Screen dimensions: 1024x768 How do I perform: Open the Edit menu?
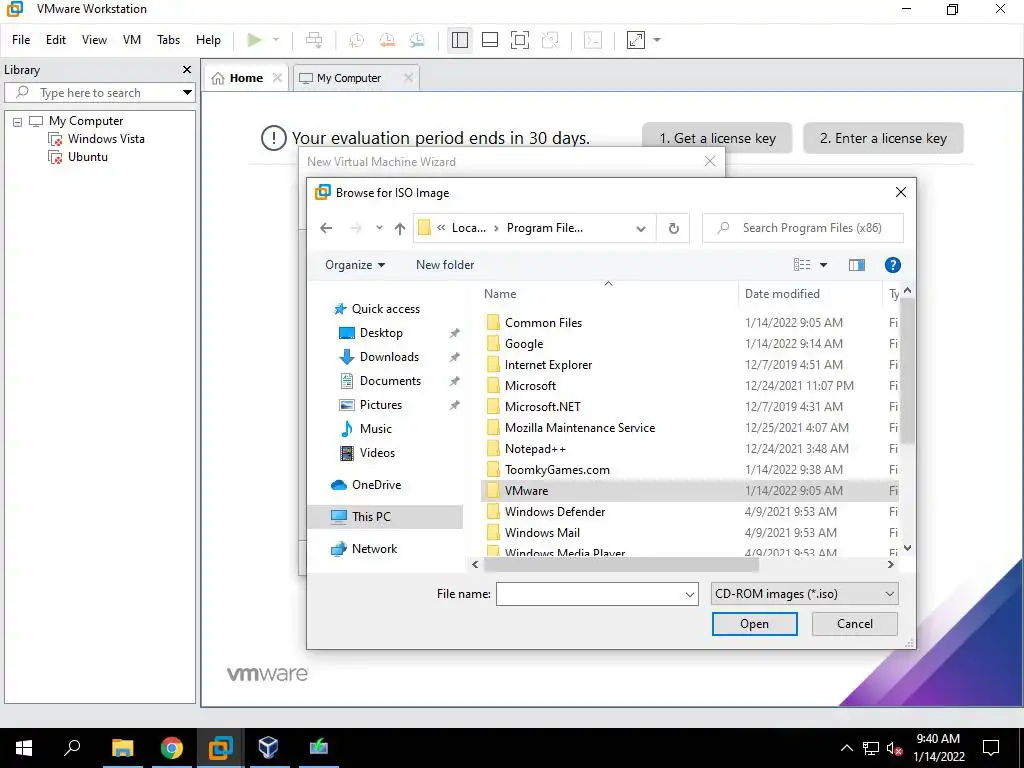tap(56, 40)
